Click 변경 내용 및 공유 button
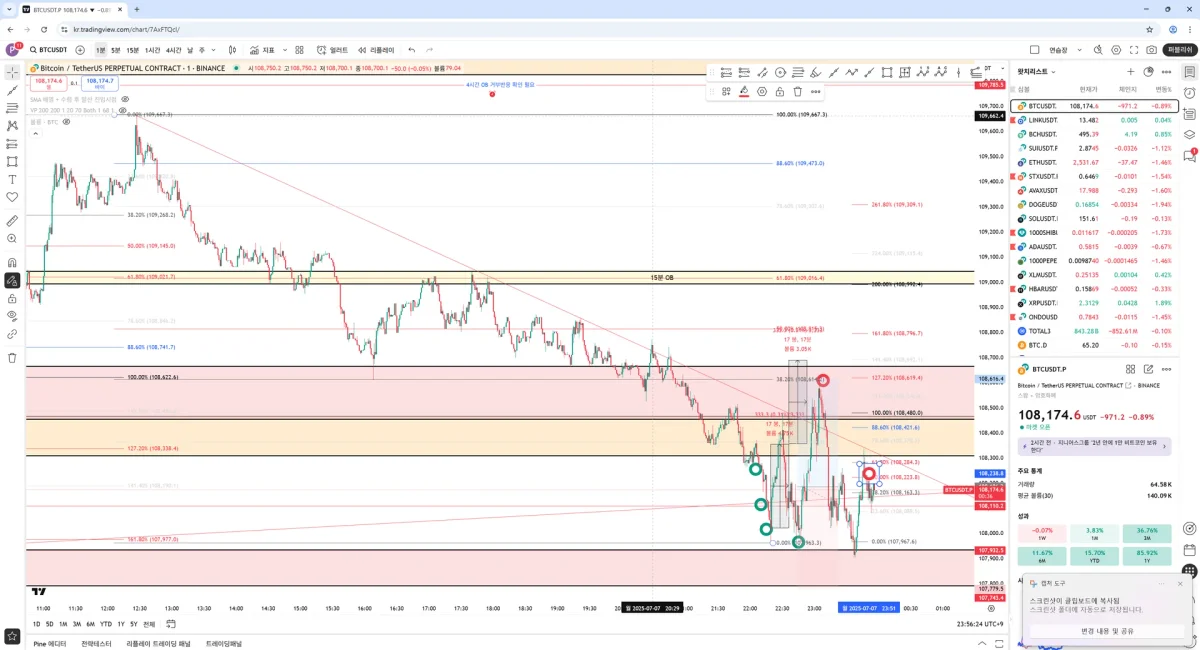 pyautogui.click(x=1107, y=631)
